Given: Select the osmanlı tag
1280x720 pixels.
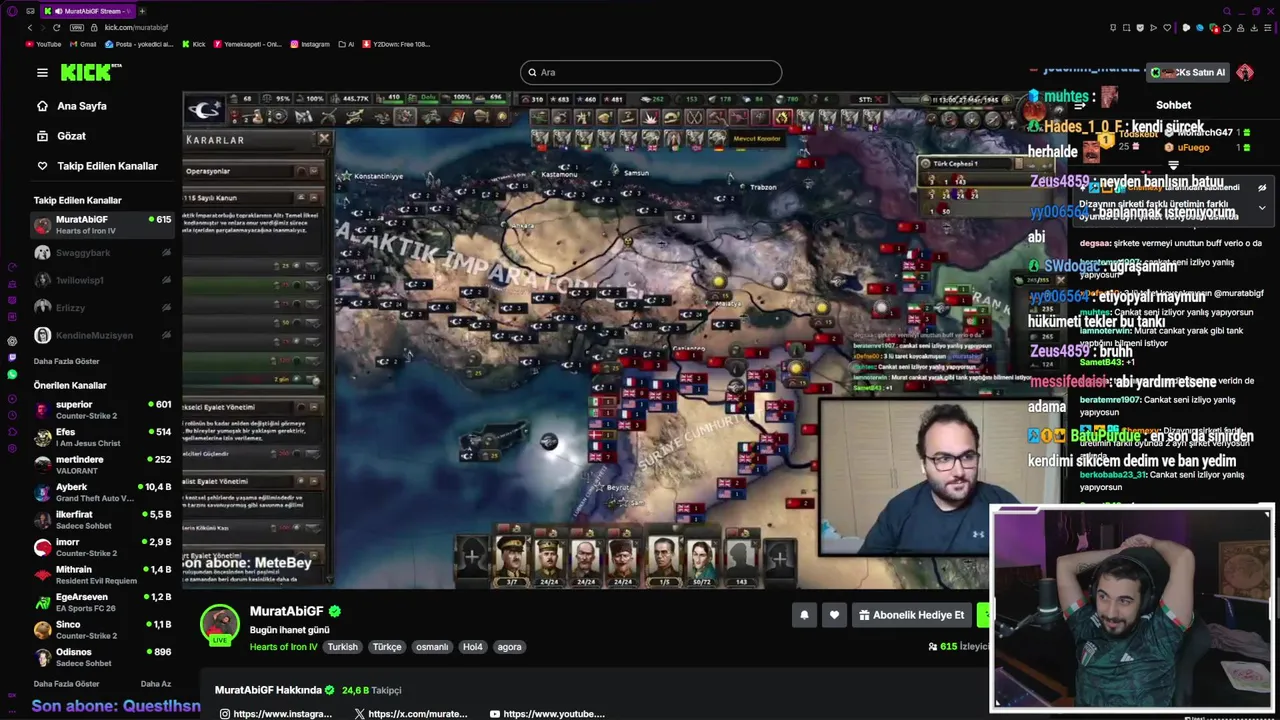Looking at the screenshot, I should (x=432, y=647).
